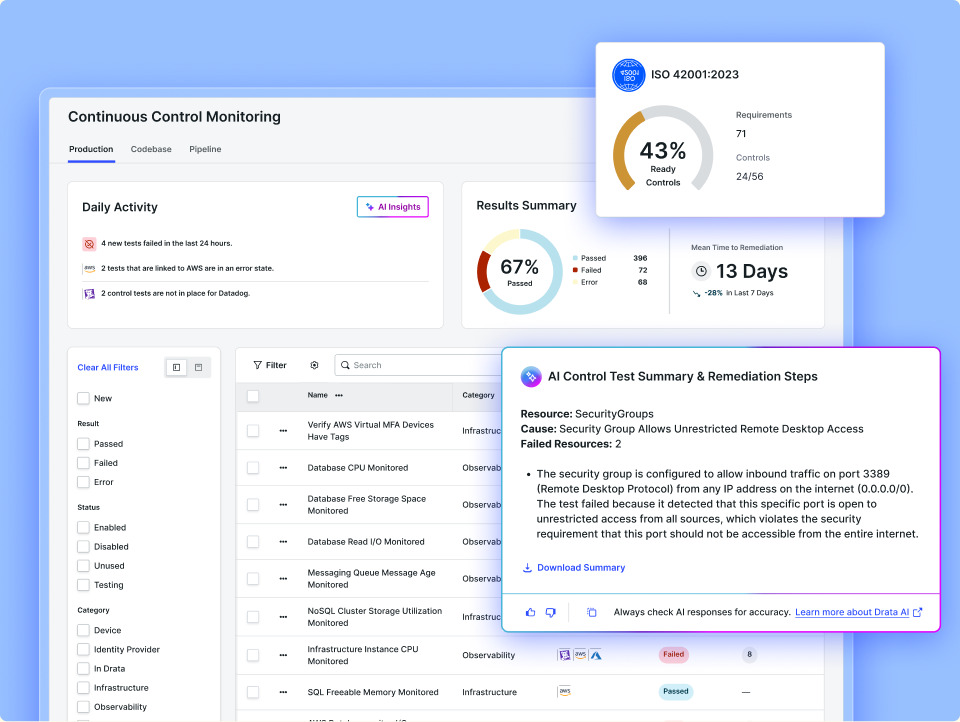Check the Error result checkbox
The width and height of the screenshot is (960, 722).
(83, 482)
